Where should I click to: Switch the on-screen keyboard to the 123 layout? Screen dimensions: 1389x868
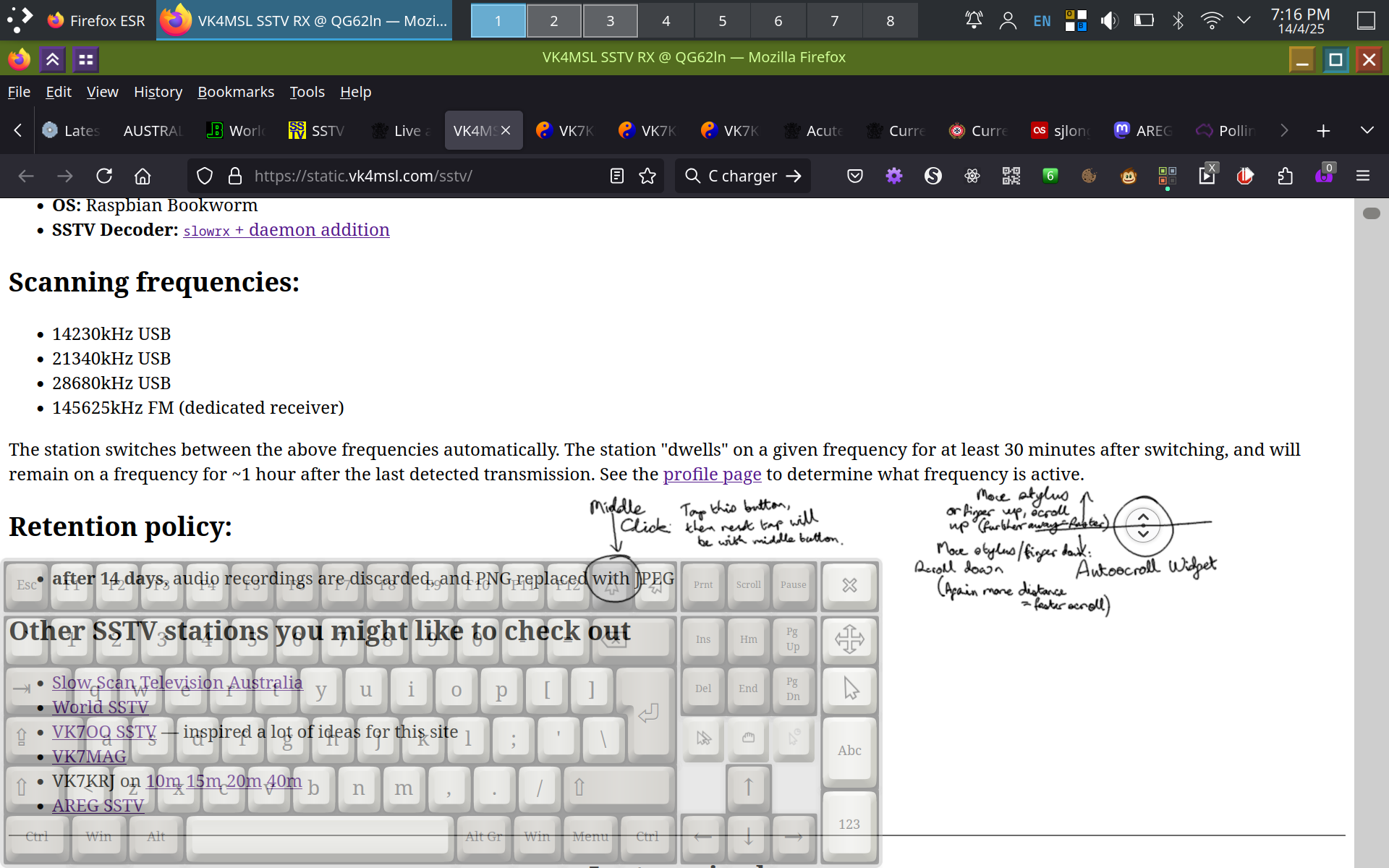(849, 824)
